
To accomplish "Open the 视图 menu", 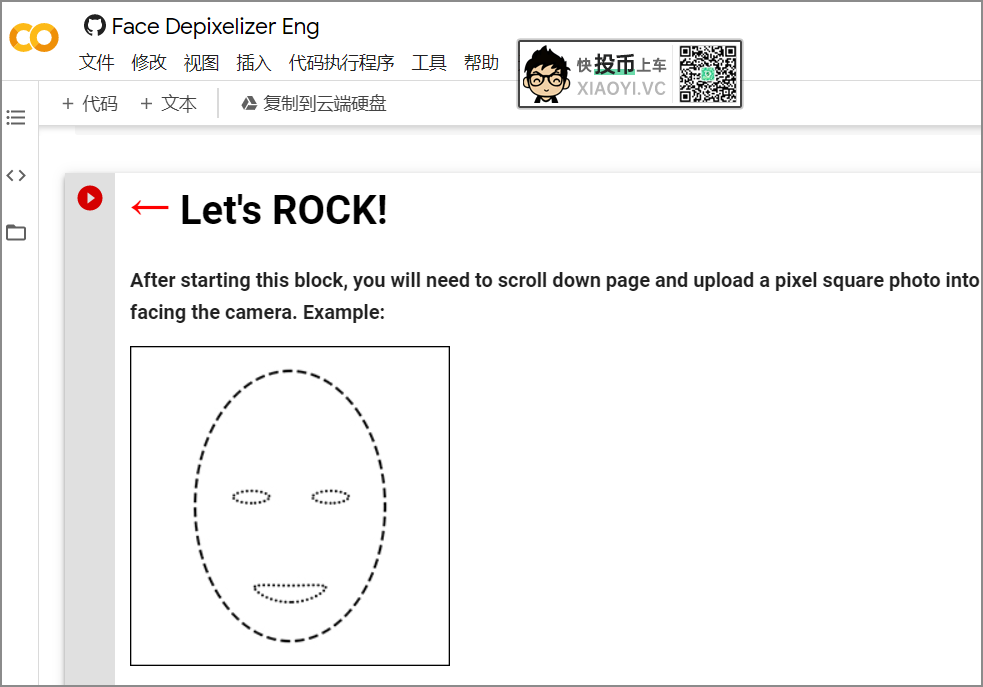I will (201, 63).
